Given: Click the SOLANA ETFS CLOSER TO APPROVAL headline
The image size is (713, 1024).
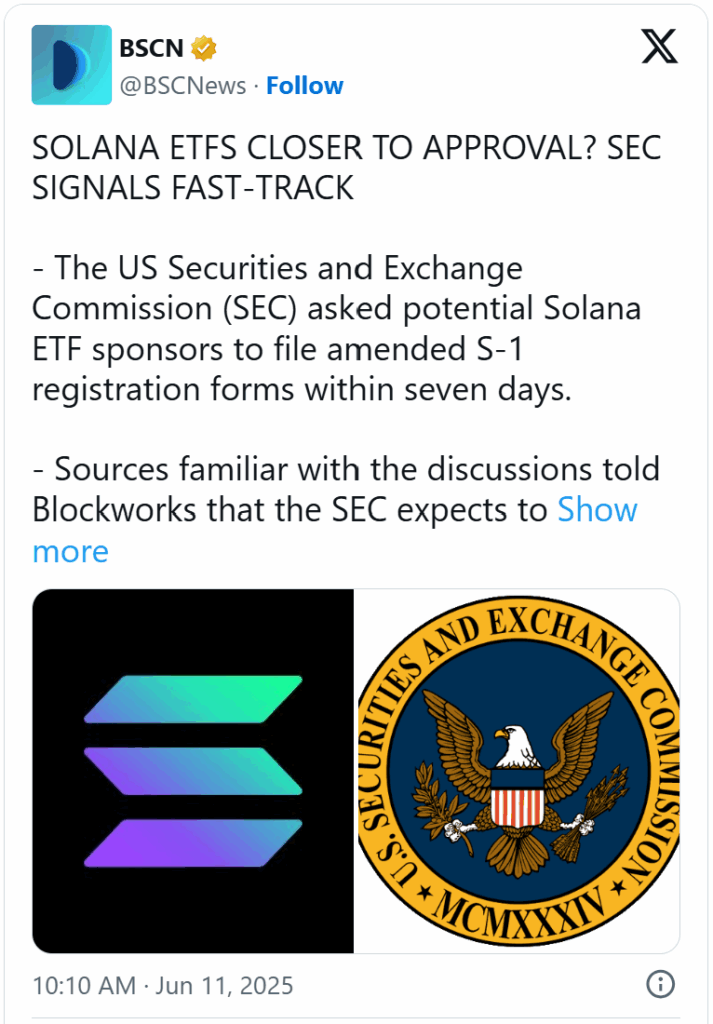Looking at the screenshot, I should 346,166.
